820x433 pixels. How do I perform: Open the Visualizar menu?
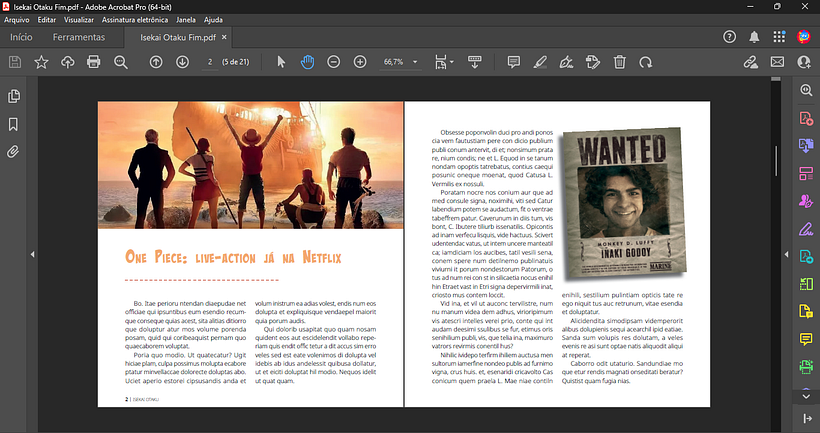click(79, 20)
